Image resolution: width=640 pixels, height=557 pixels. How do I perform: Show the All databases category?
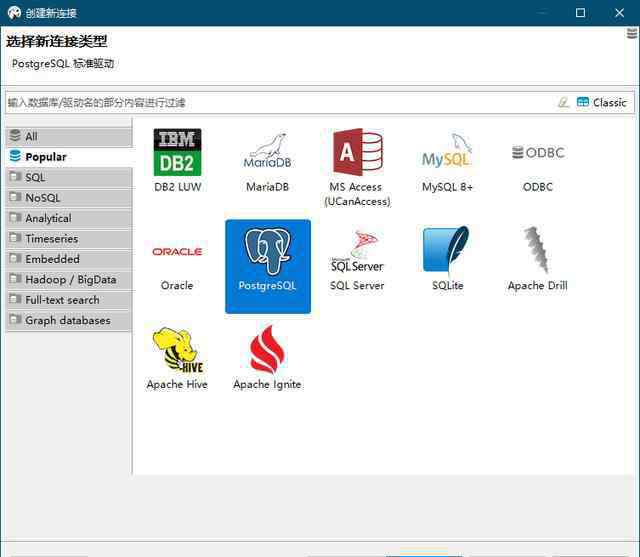tap(69, 136)
